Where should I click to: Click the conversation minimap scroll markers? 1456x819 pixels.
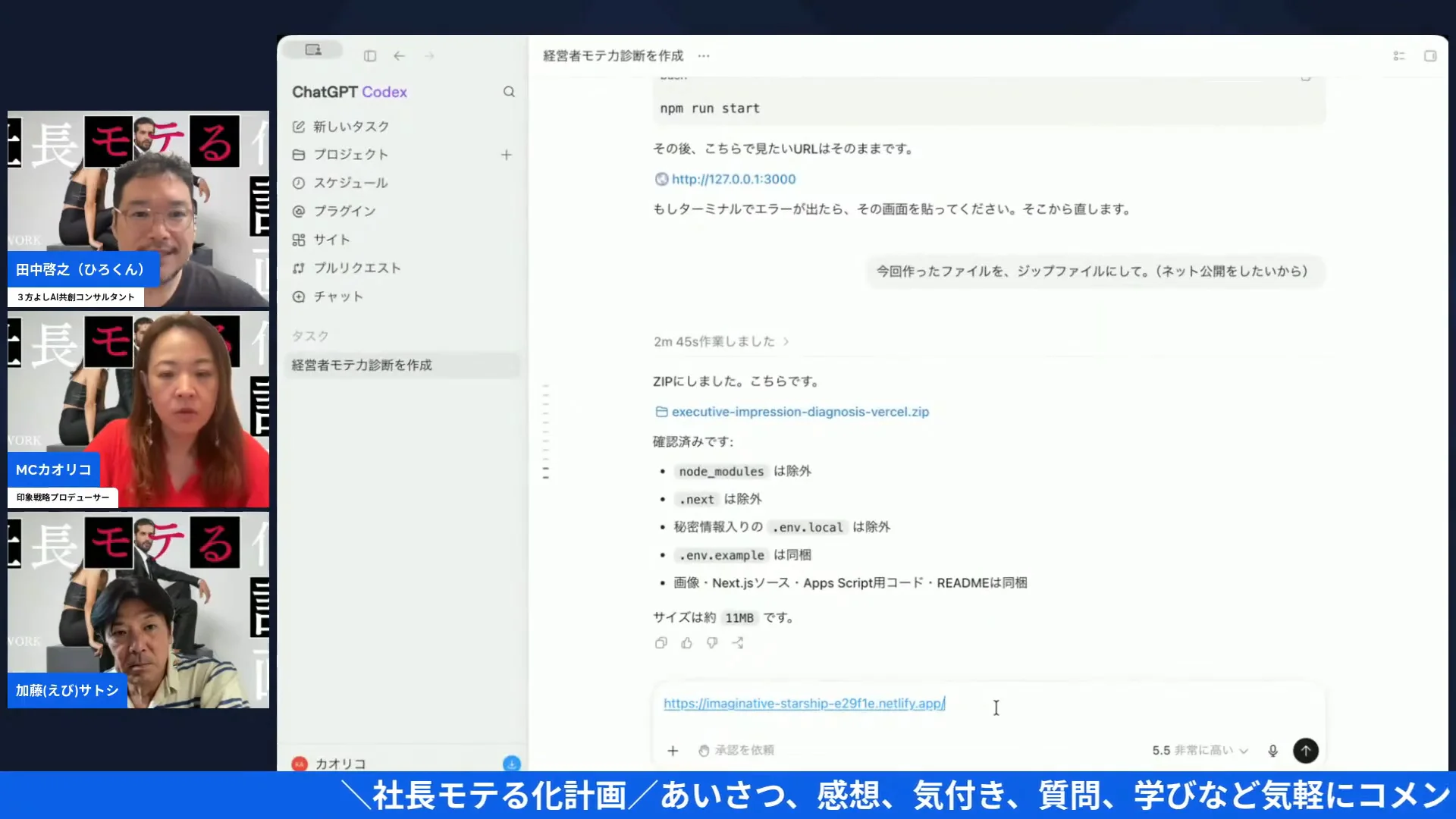pos(545,432)
